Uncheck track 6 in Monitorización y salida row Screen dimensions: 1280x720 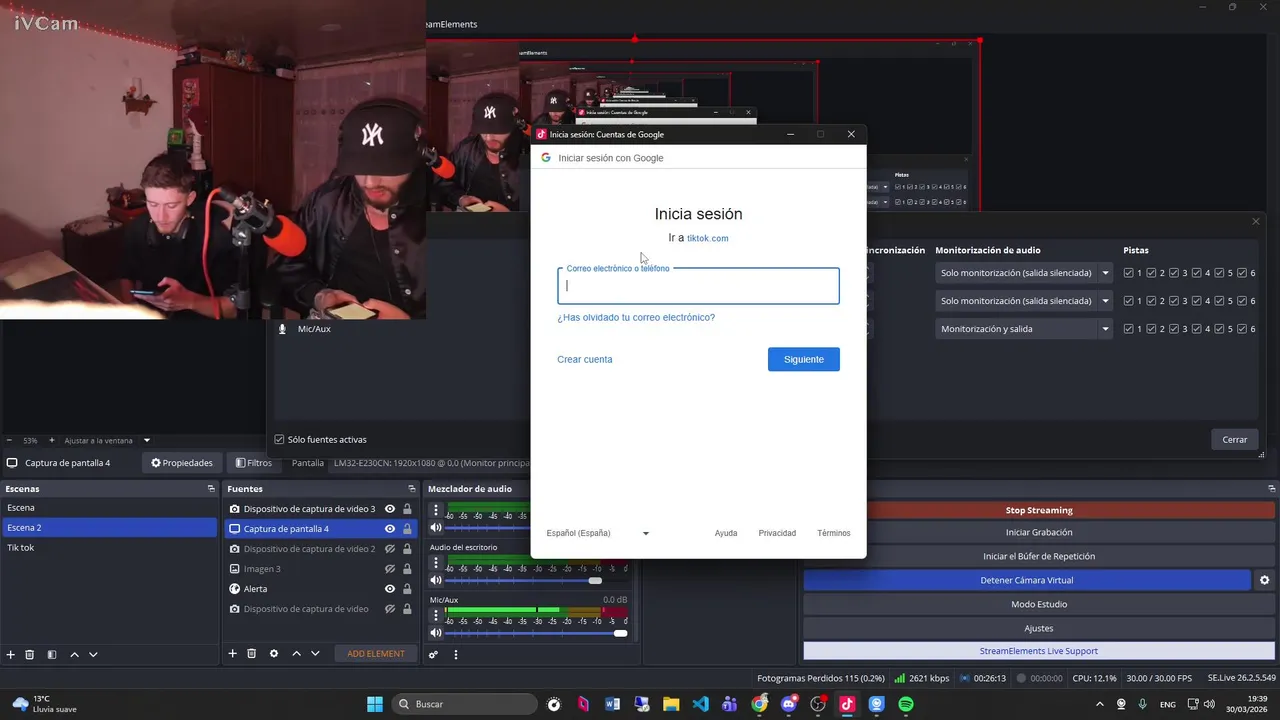click(x=1242, y=329)
